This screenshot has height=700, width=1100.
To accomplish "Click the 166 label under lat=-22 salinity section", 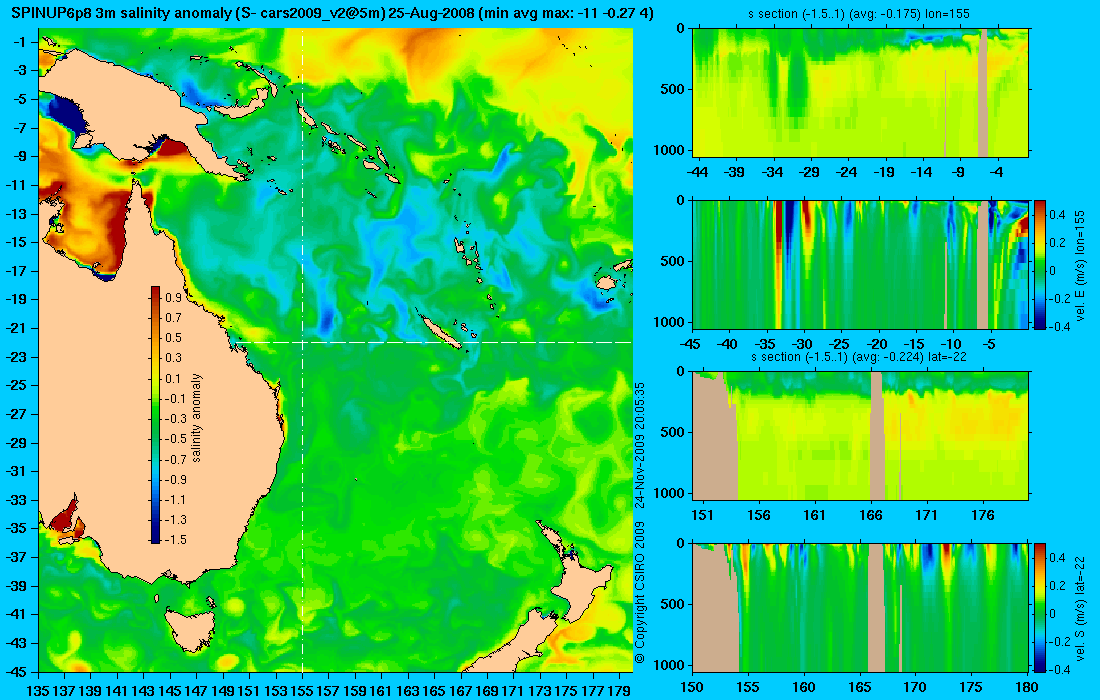I will pyautogui.click(x=871, y=516).
